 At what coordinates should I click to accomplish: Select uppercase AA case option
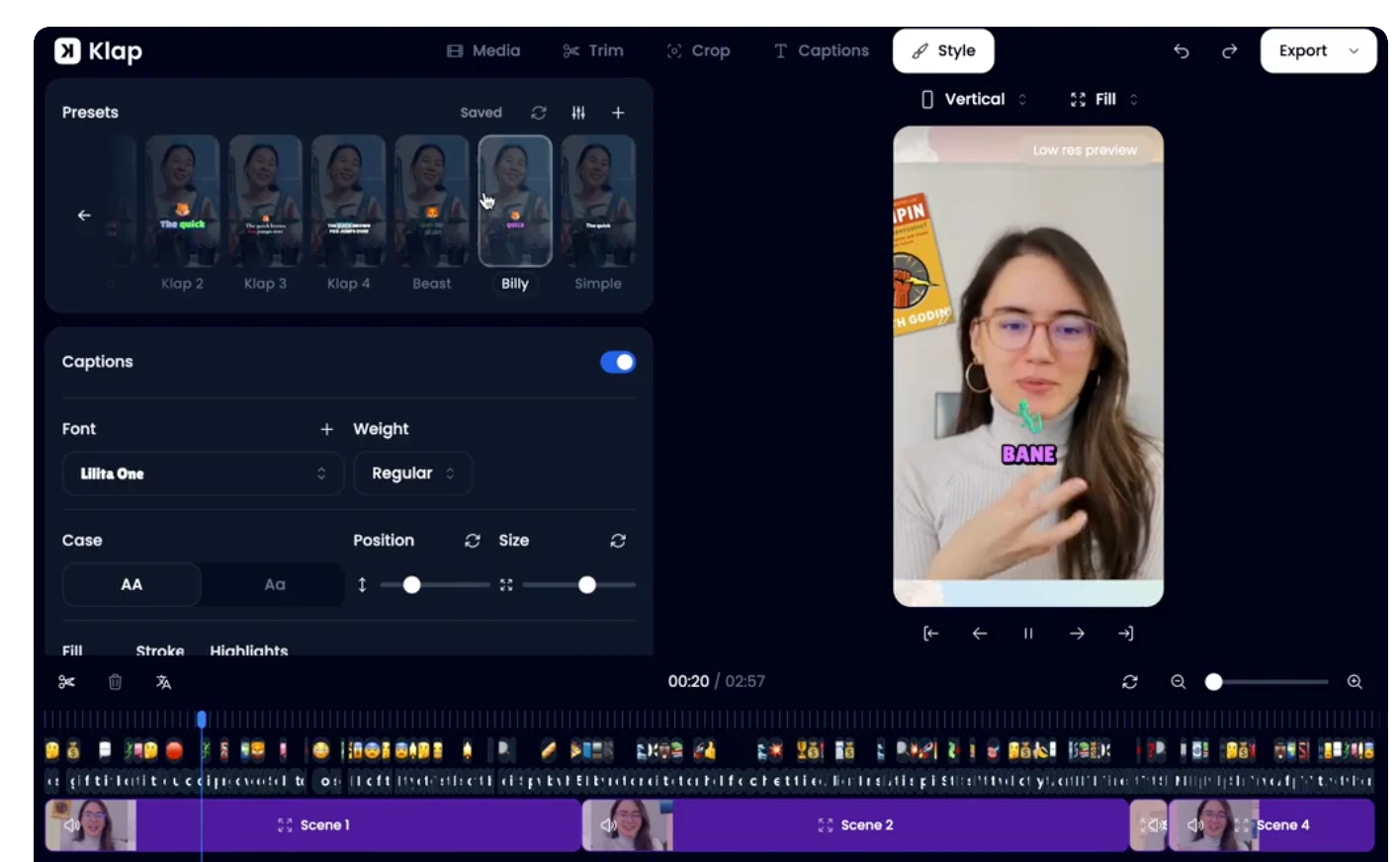(131, 584)
